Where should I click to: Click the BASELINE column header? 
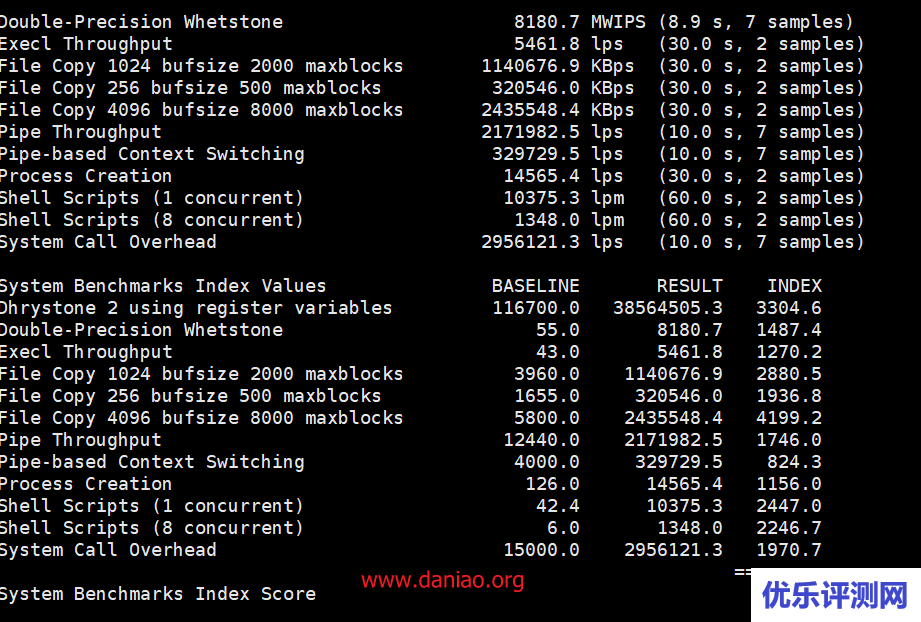pos(535,286)
